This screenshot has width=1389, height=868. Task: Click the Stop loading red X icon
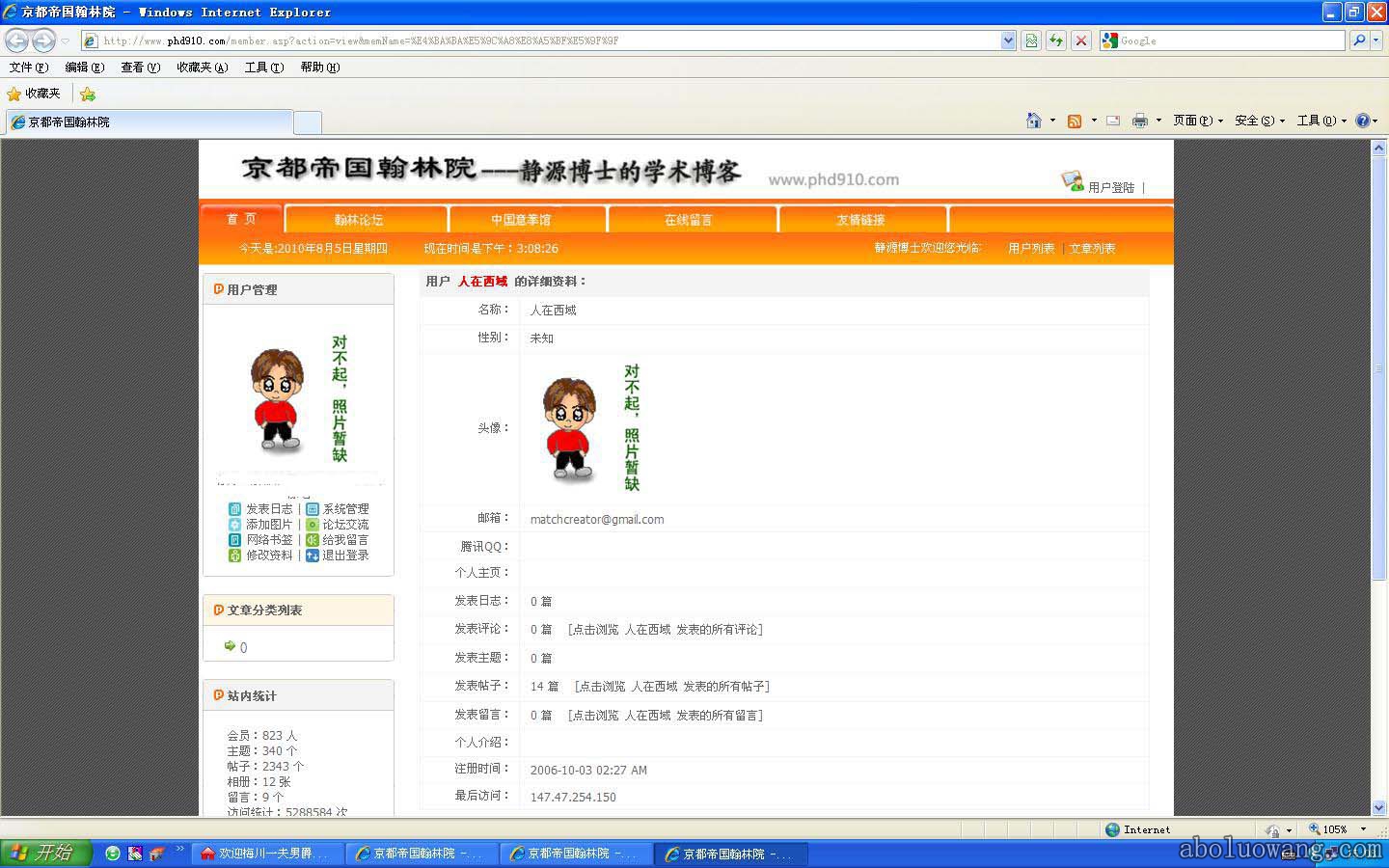pos(1081,41)
